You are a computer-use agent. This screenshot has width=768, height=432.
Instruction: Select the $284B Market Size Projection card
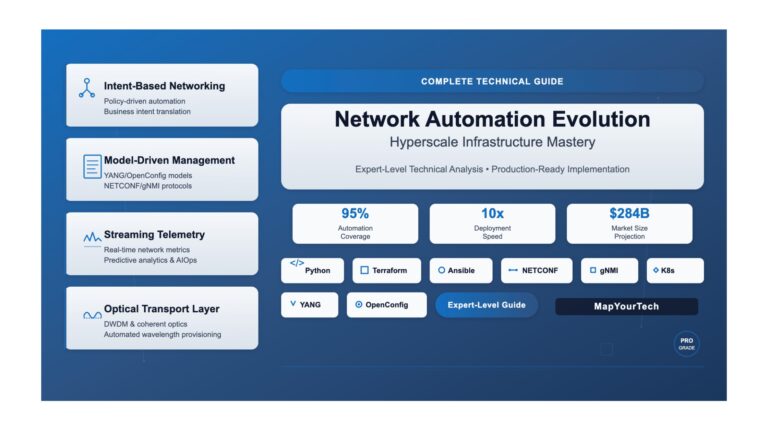[629, 224]
